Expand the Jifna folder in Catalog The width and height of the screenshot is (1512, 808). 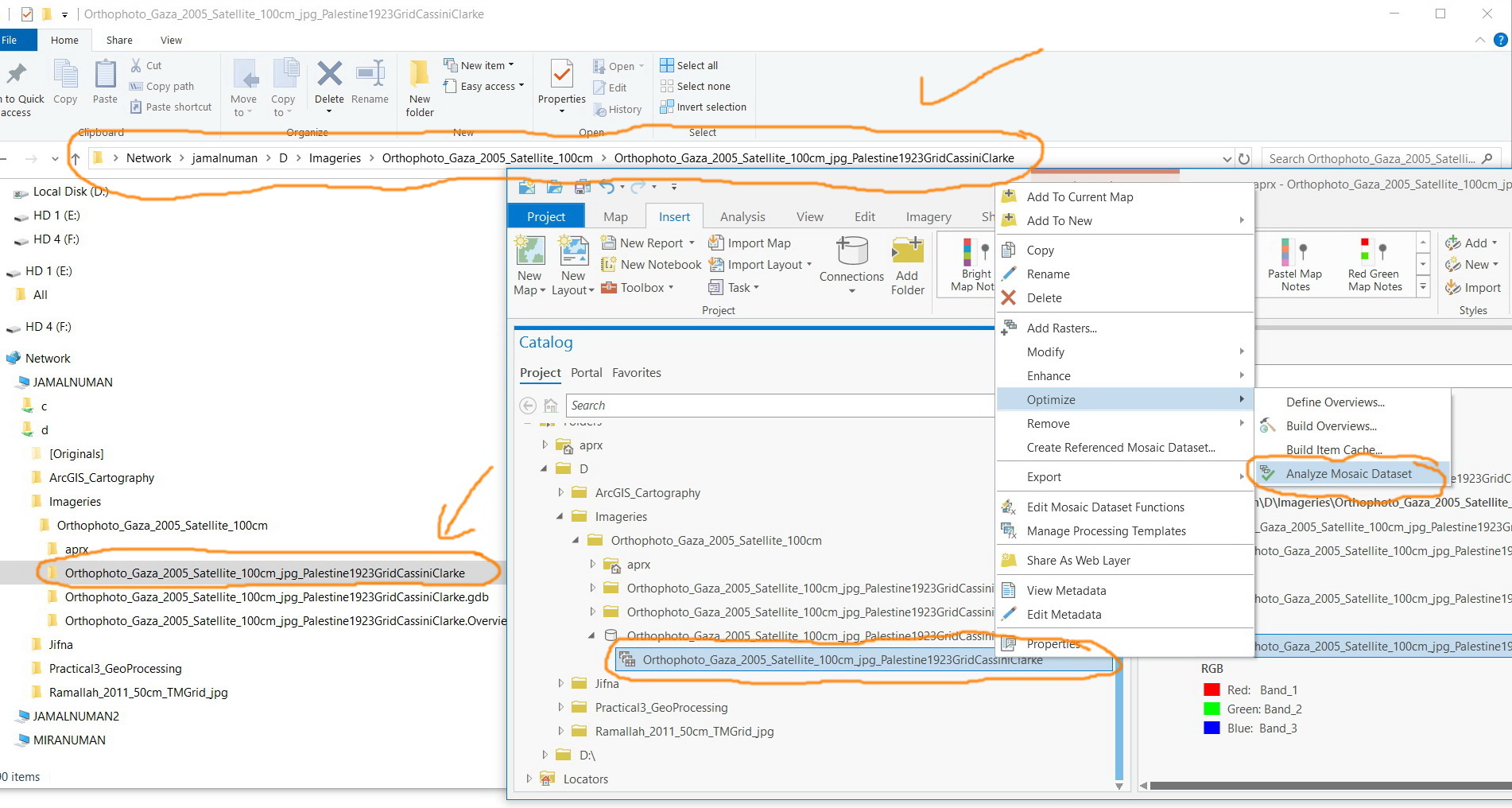(x=560, y=683)
